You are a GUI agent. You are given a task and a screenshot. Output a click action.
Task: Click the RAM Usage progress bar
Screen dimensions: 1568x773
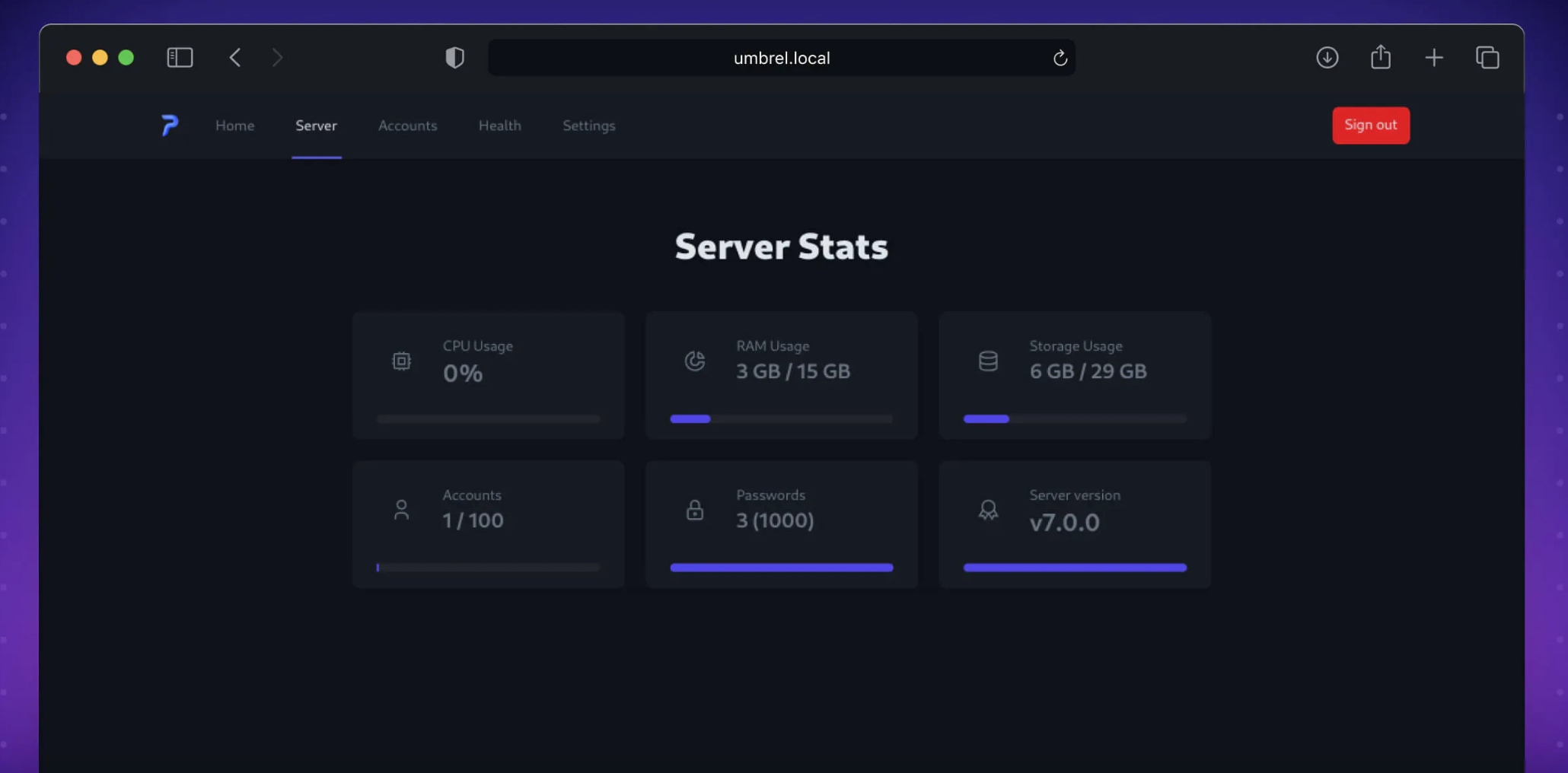coord(781,418)
